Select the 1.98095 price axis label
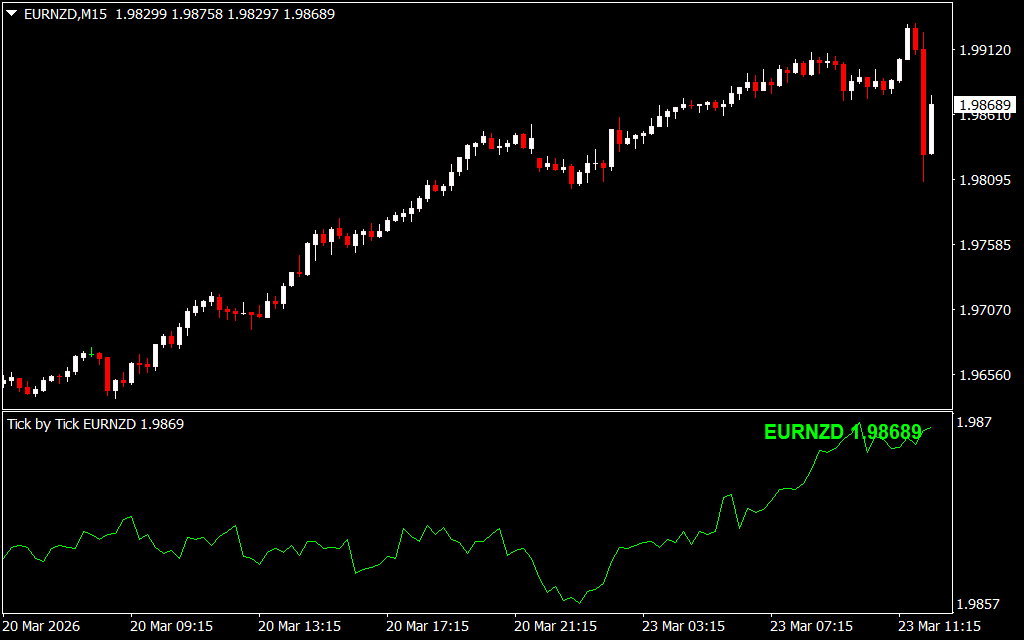Screen dimensions: 1024x640 986,180
